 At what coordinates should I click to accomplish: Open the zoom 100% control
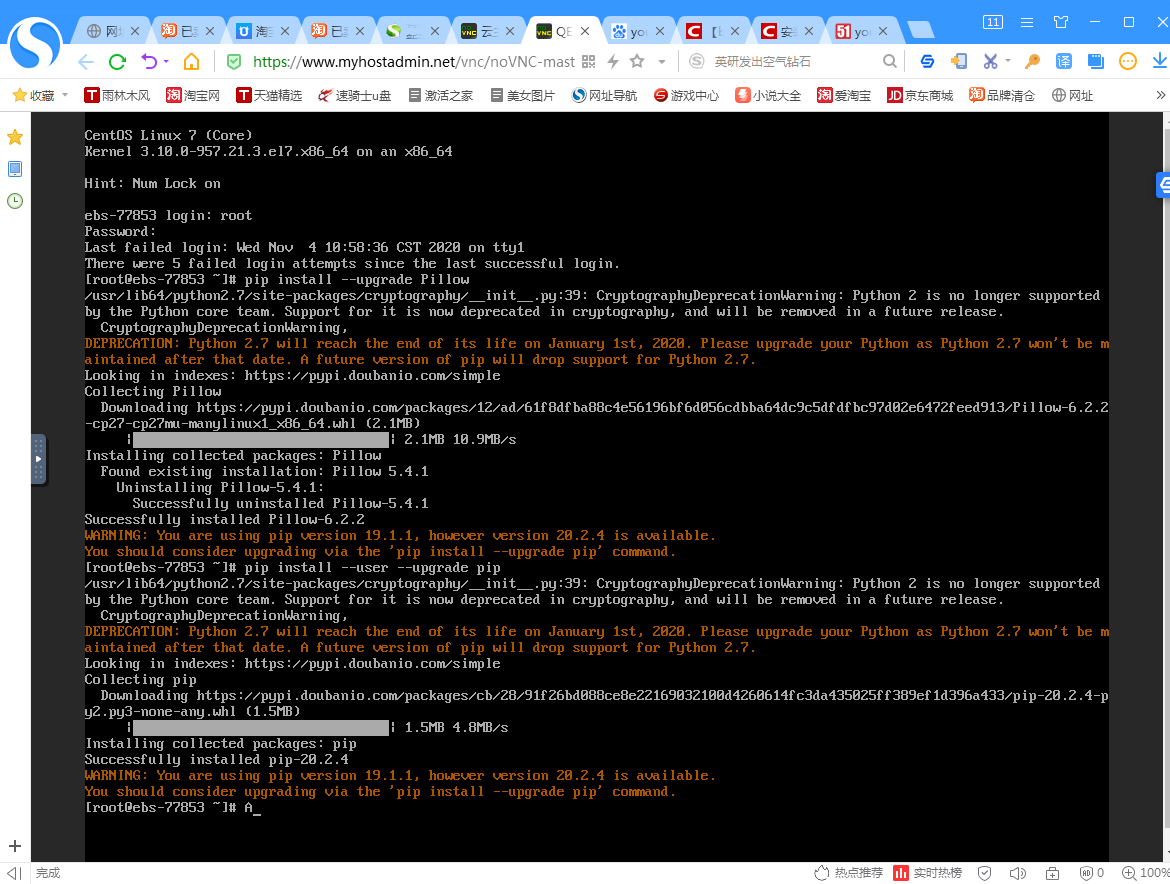(1146, 873)
